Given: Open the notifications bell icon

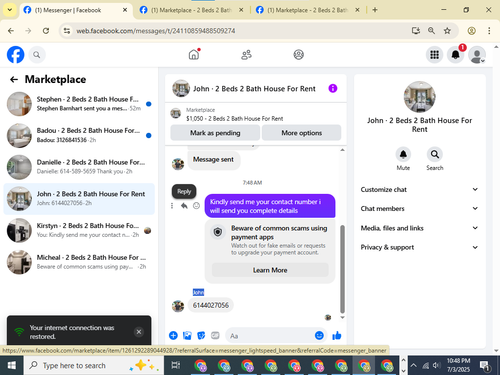Looking at the screenshot, I should click(x=455, y=55).
